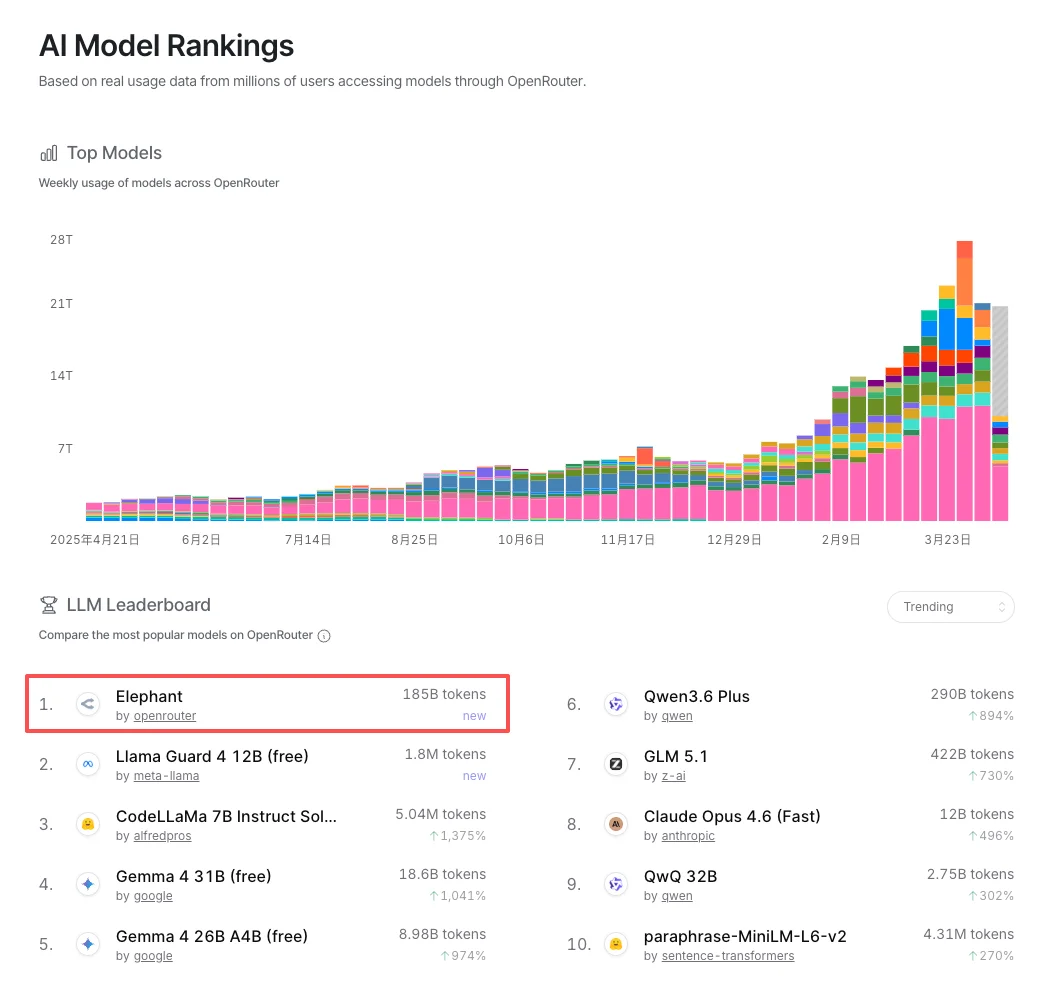Click the Top Models bar chart icon
Image resolution: width=1050 pixels, height=993 pixels.
(48, 153)
